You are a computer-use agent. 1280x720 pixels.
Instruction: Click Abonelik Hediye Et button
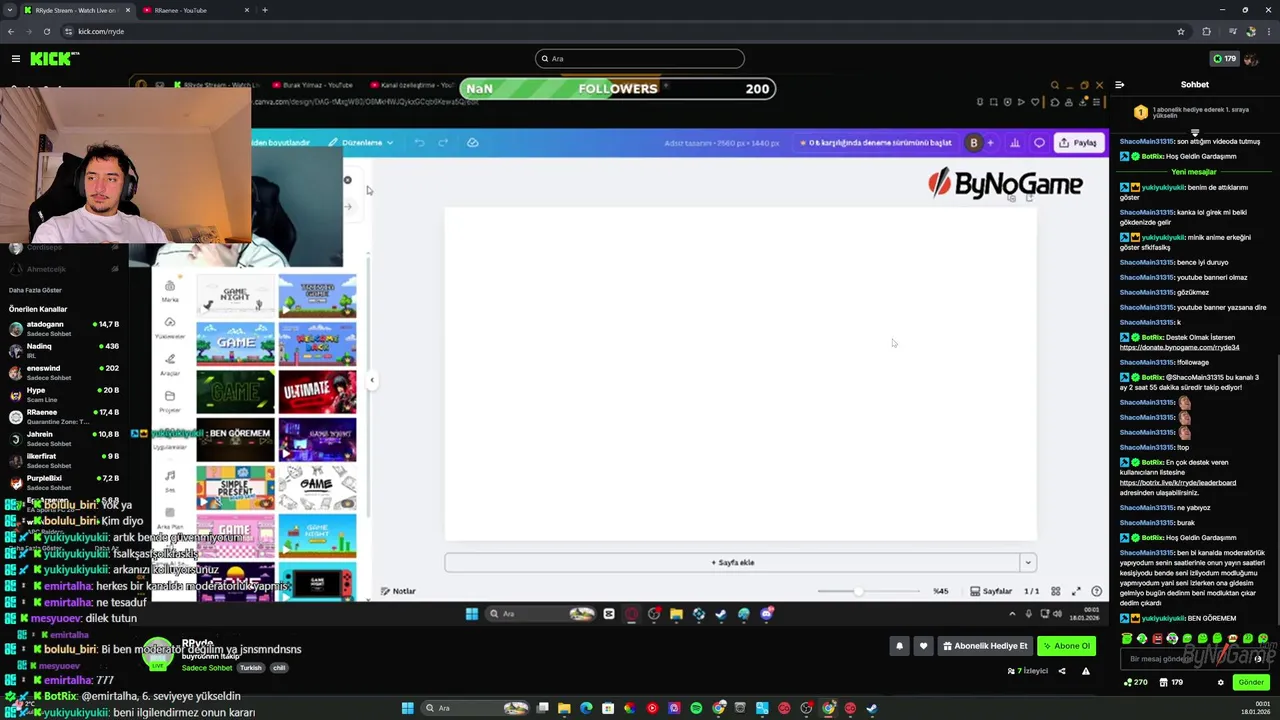coord(986,646)
